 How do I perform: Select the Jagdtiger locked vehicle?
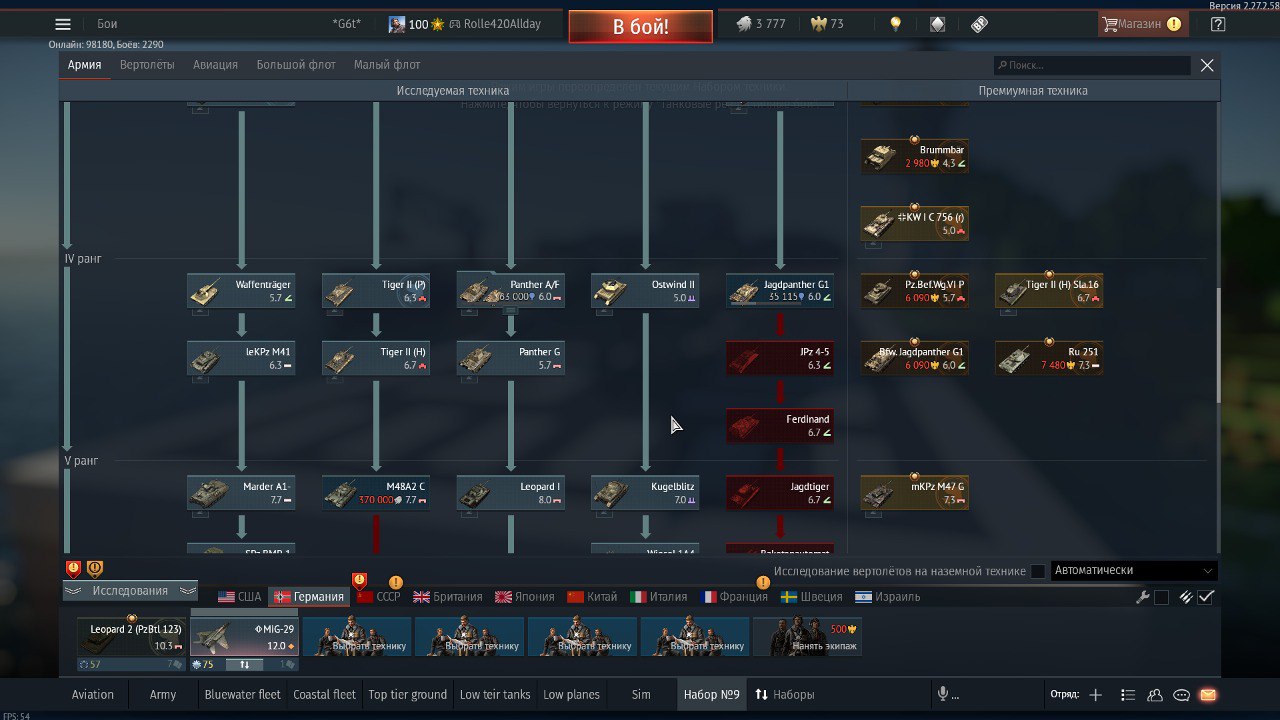pyautogui.click(x=780, y=492)
